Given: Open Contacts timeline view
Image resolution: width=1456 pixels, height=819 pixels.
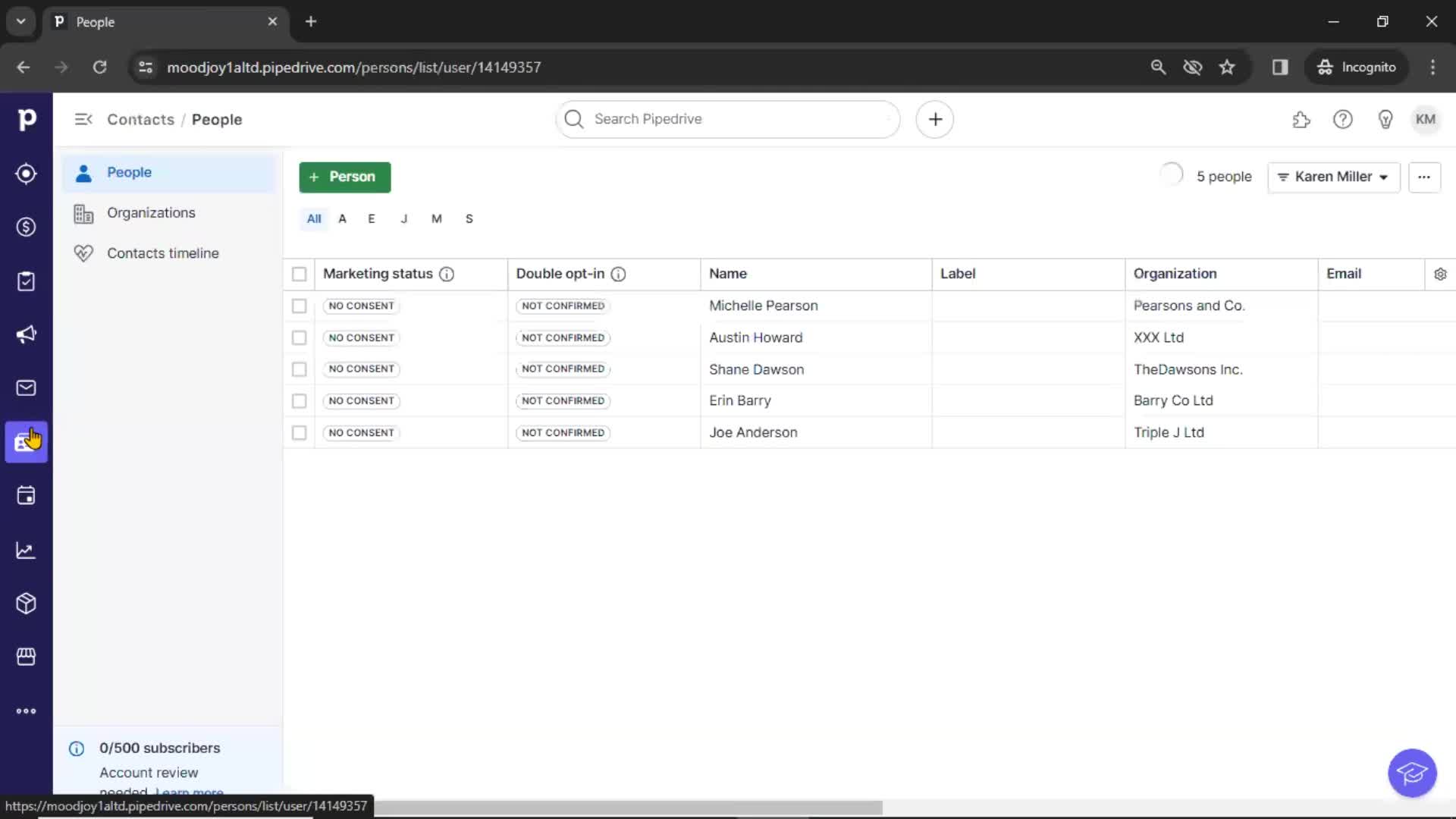Looking at the screenshot, I should tap(162, 253).
